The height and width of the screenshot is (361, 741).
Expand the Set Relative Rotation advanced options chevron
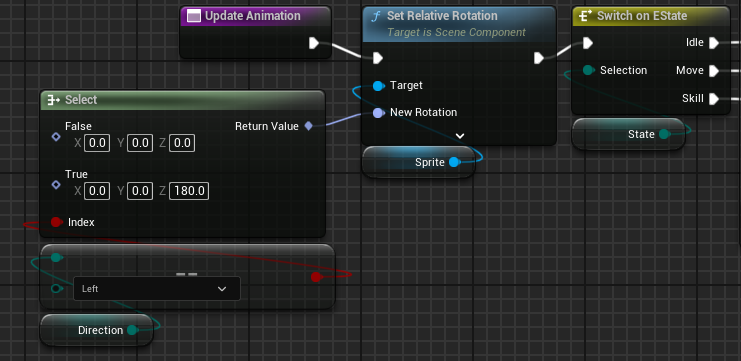[x=460, y=136]
